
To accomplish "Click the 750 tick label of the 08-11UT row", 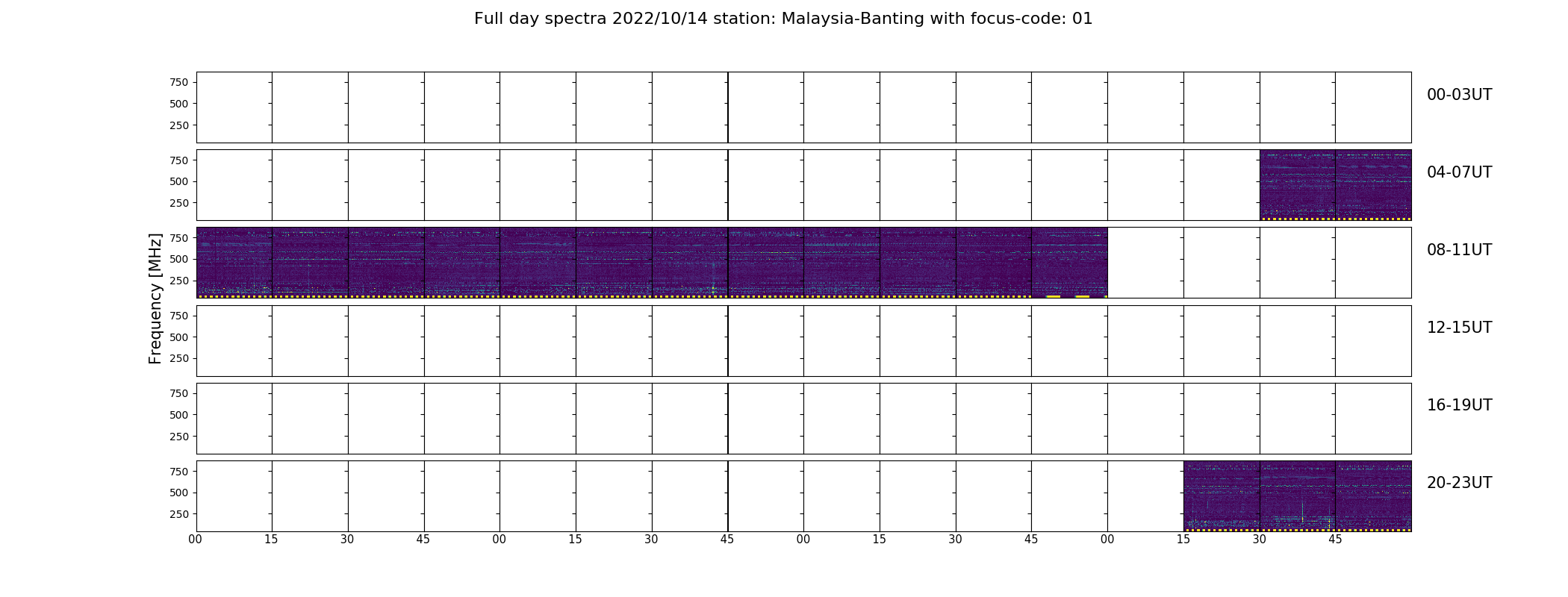I will 178,238.
